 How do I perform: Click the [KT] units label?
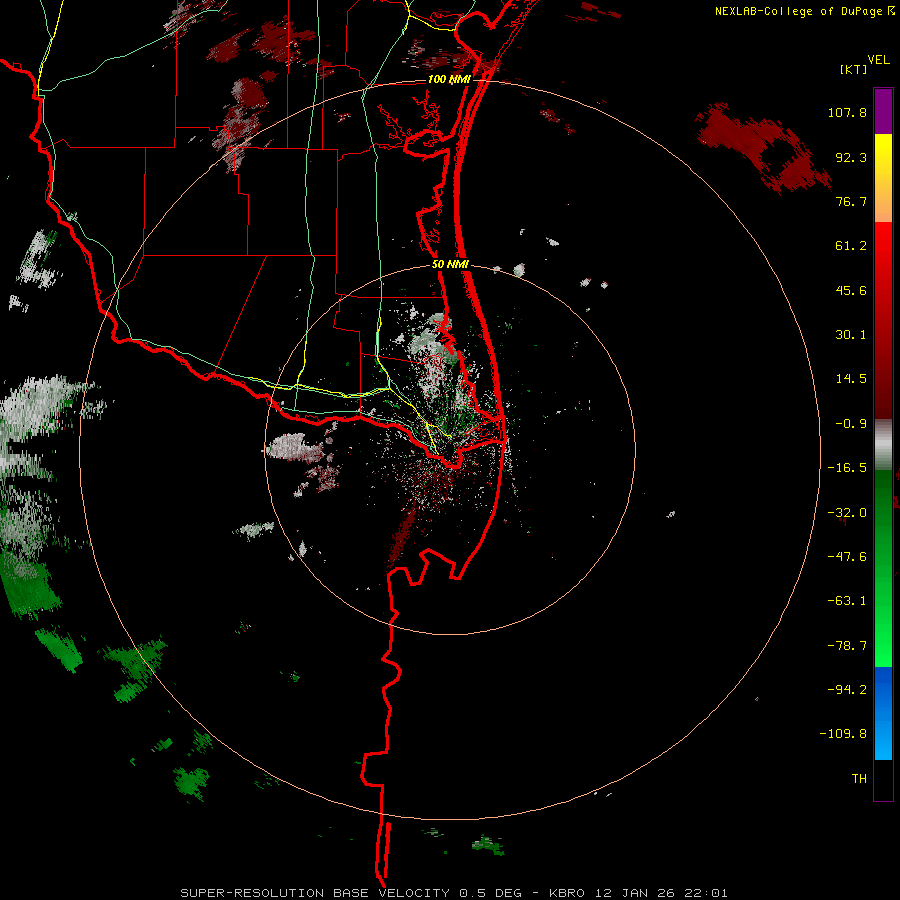853,69
